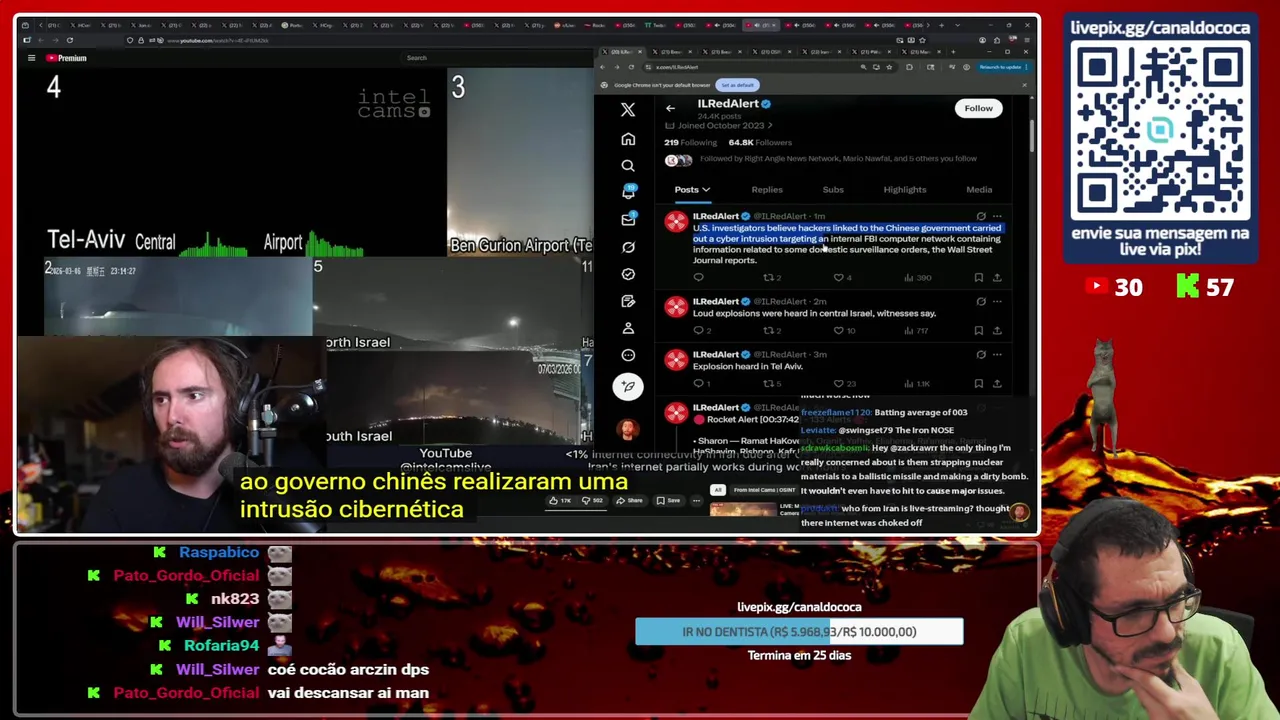The image size is (1280, 720).
Task: Open the YouTube hamburger guide menu
Action: click(31, 58)
